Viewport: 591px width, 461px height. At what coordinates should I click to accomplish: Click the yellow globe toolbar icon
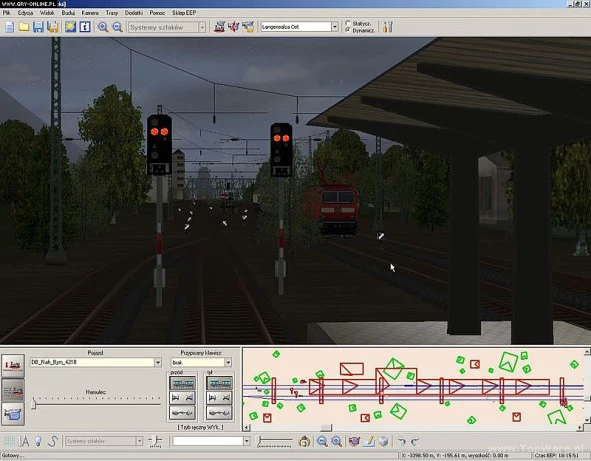tap(70, 27)
